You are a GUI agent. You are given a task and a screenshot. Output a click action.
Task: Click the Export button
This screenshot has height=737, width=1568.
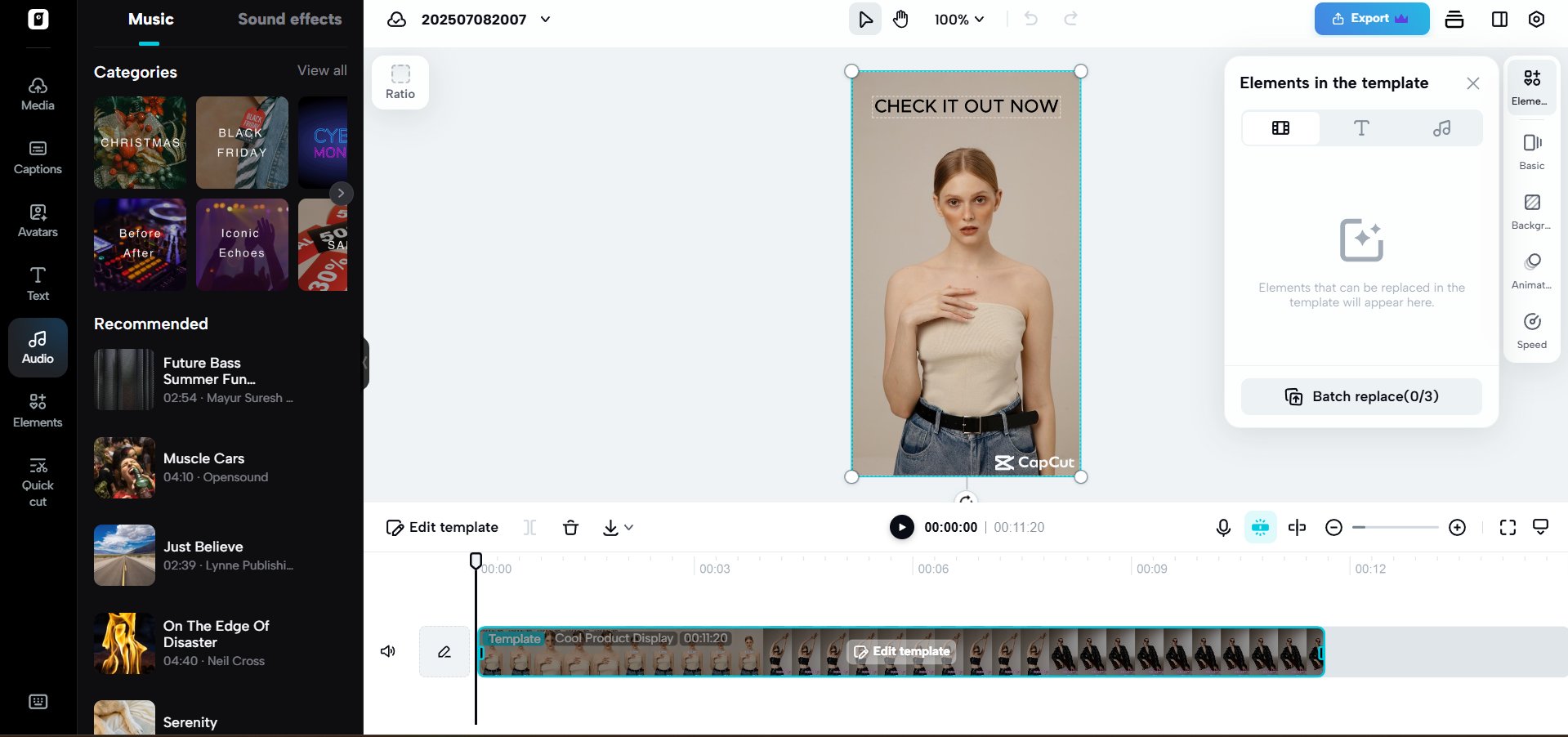[x=1371, y=18]
